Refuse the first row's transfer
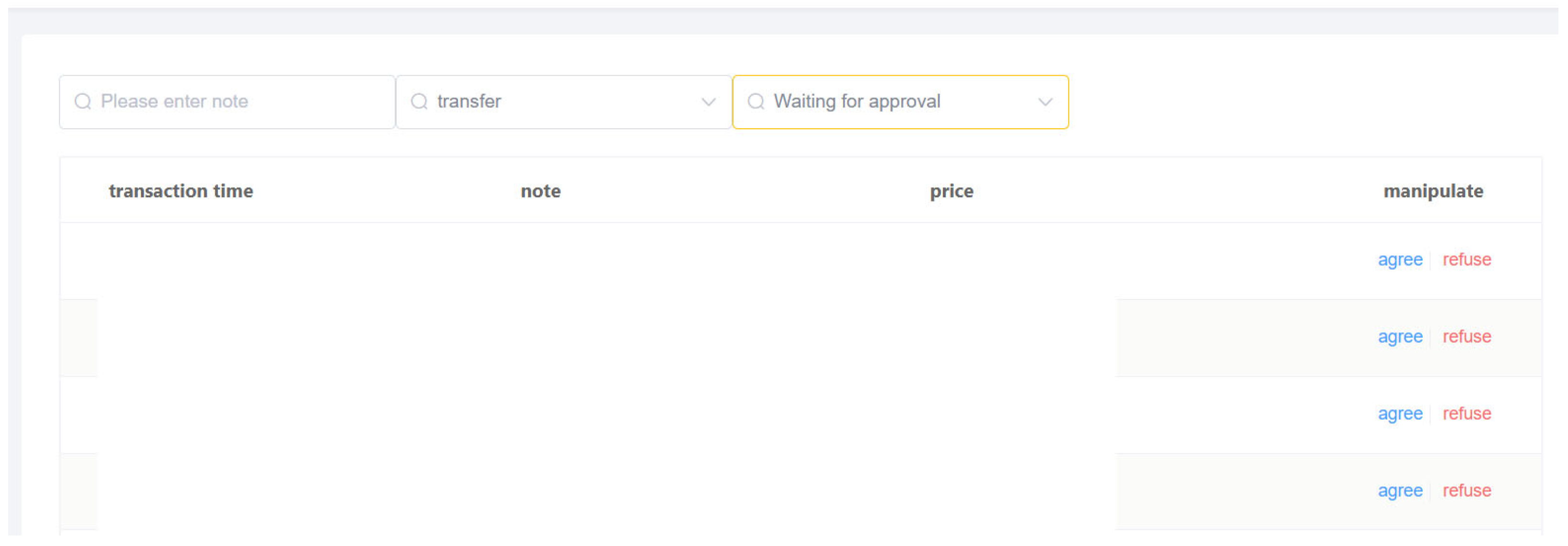The width and height of the screenshot is (1568, 546). (1466, 259)
